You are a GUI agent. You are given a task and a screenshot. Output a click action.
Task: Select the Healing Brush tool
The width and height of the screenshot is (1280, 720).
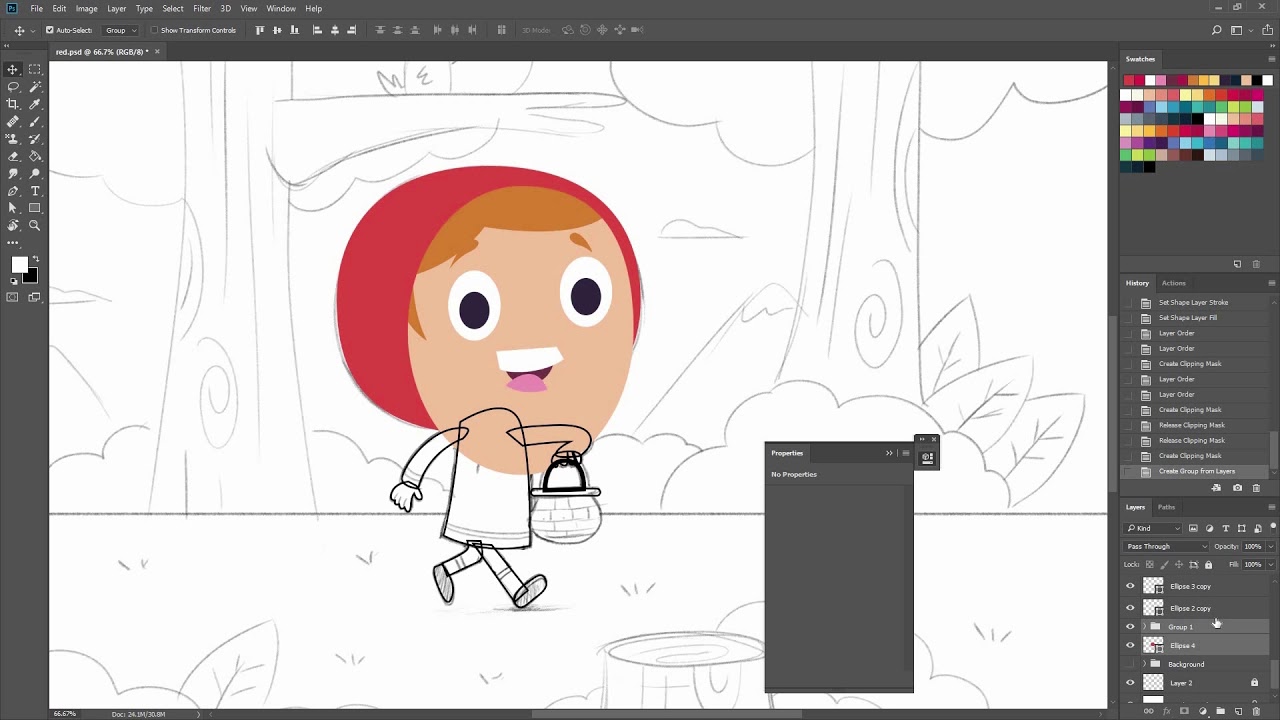13,121
